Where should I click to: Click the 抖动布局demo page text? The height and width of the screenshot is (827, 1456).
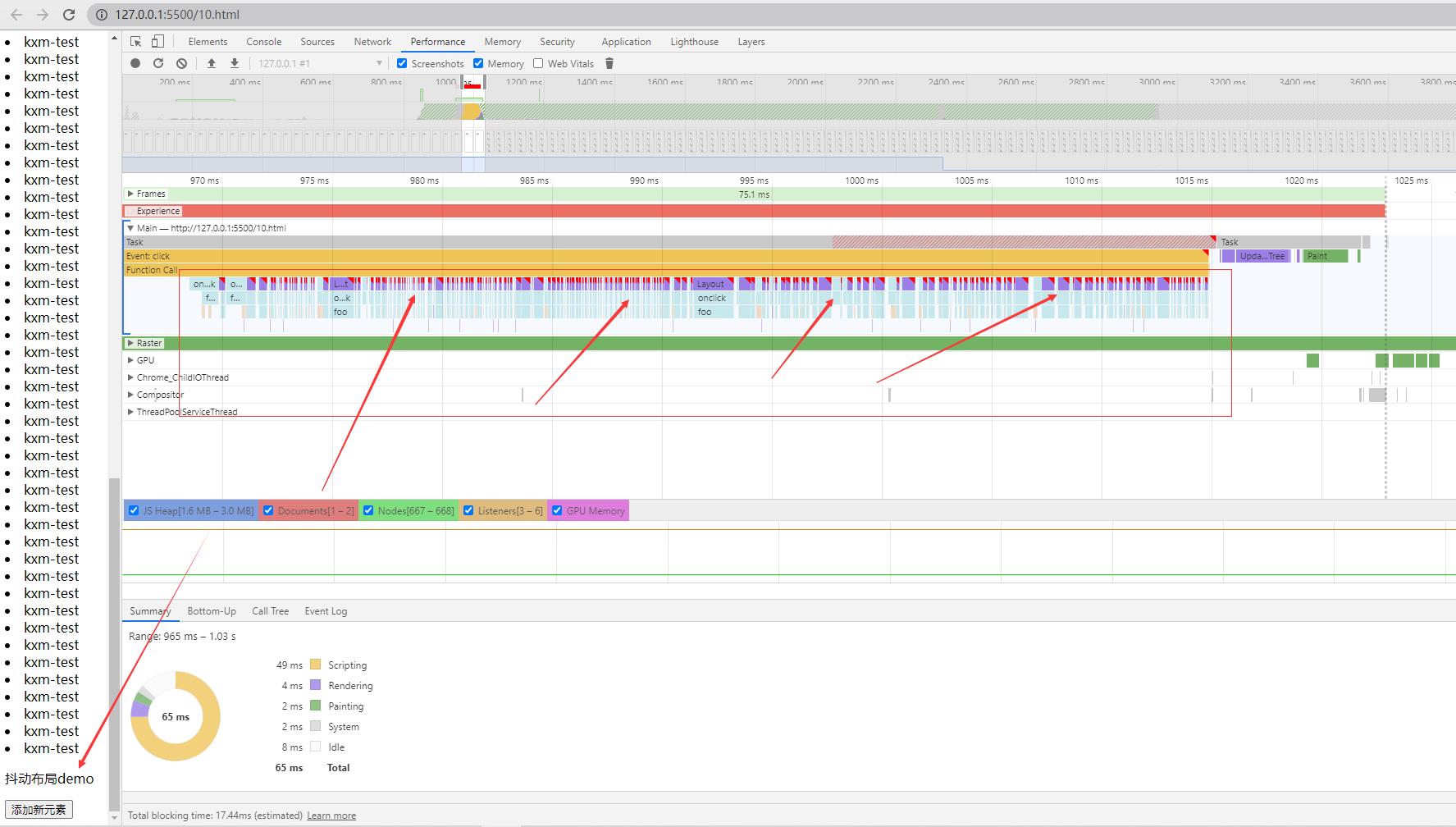coord(49,779)
